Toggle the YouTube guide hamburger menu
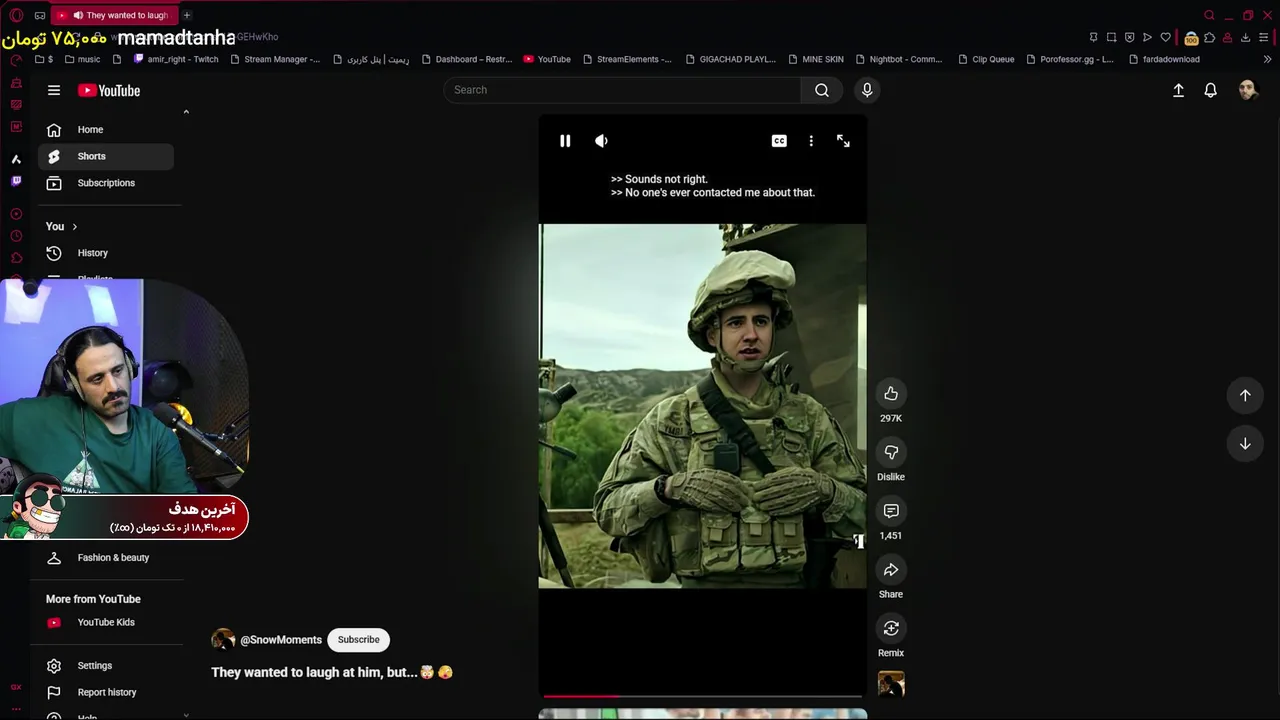Screen dimensions: 1280x720 54,90
